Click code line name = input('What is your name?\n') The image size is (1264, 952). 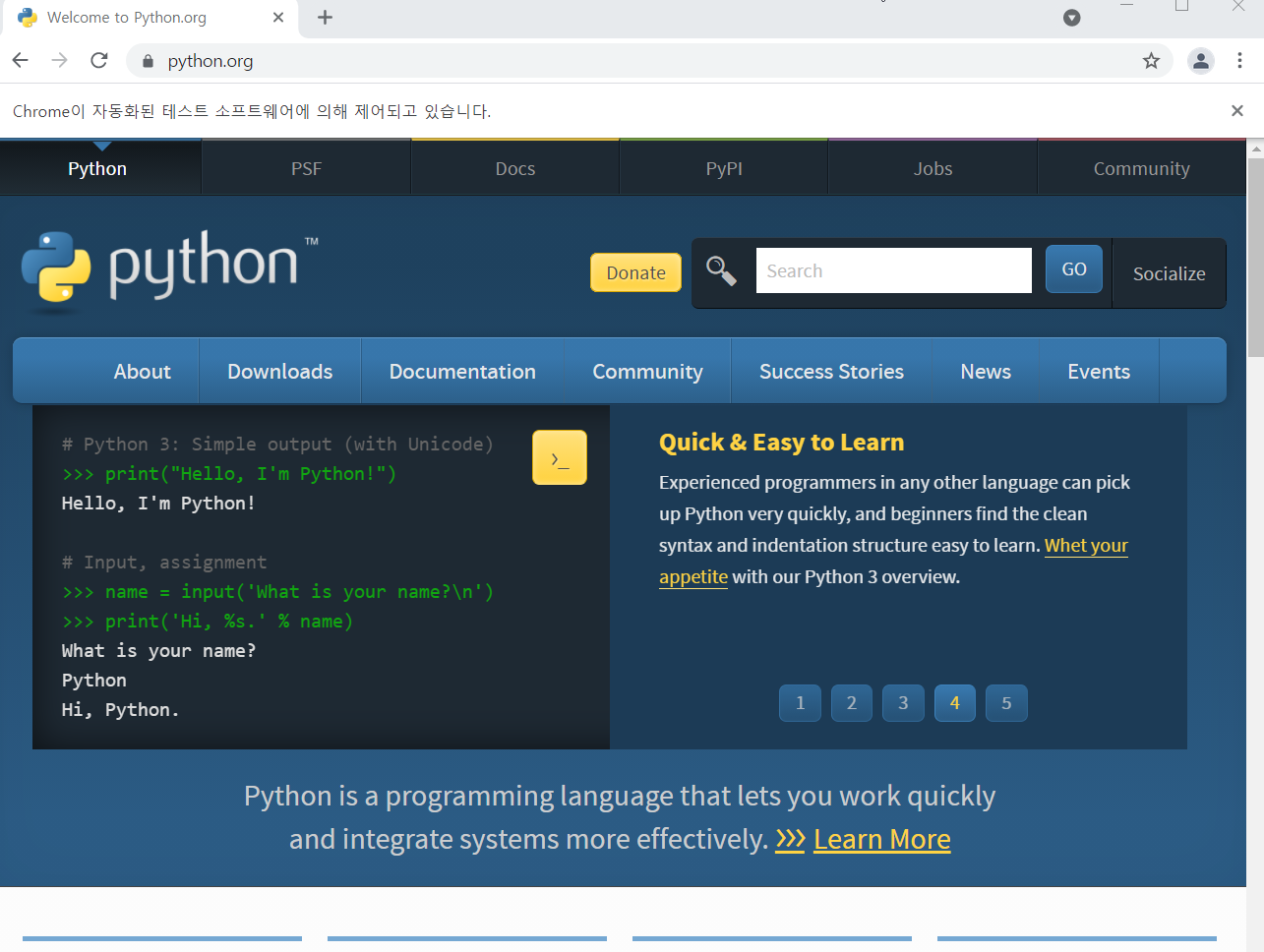point(277,592)
